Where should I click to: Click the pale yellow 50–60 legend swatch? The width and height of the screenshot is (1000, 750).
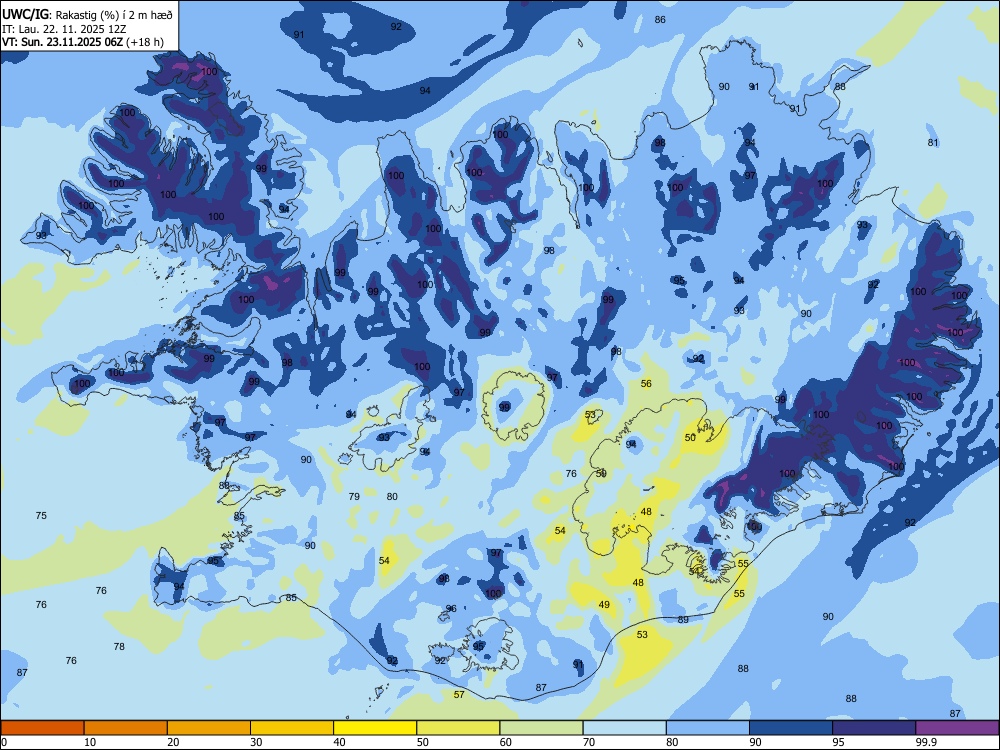(458, 728)
